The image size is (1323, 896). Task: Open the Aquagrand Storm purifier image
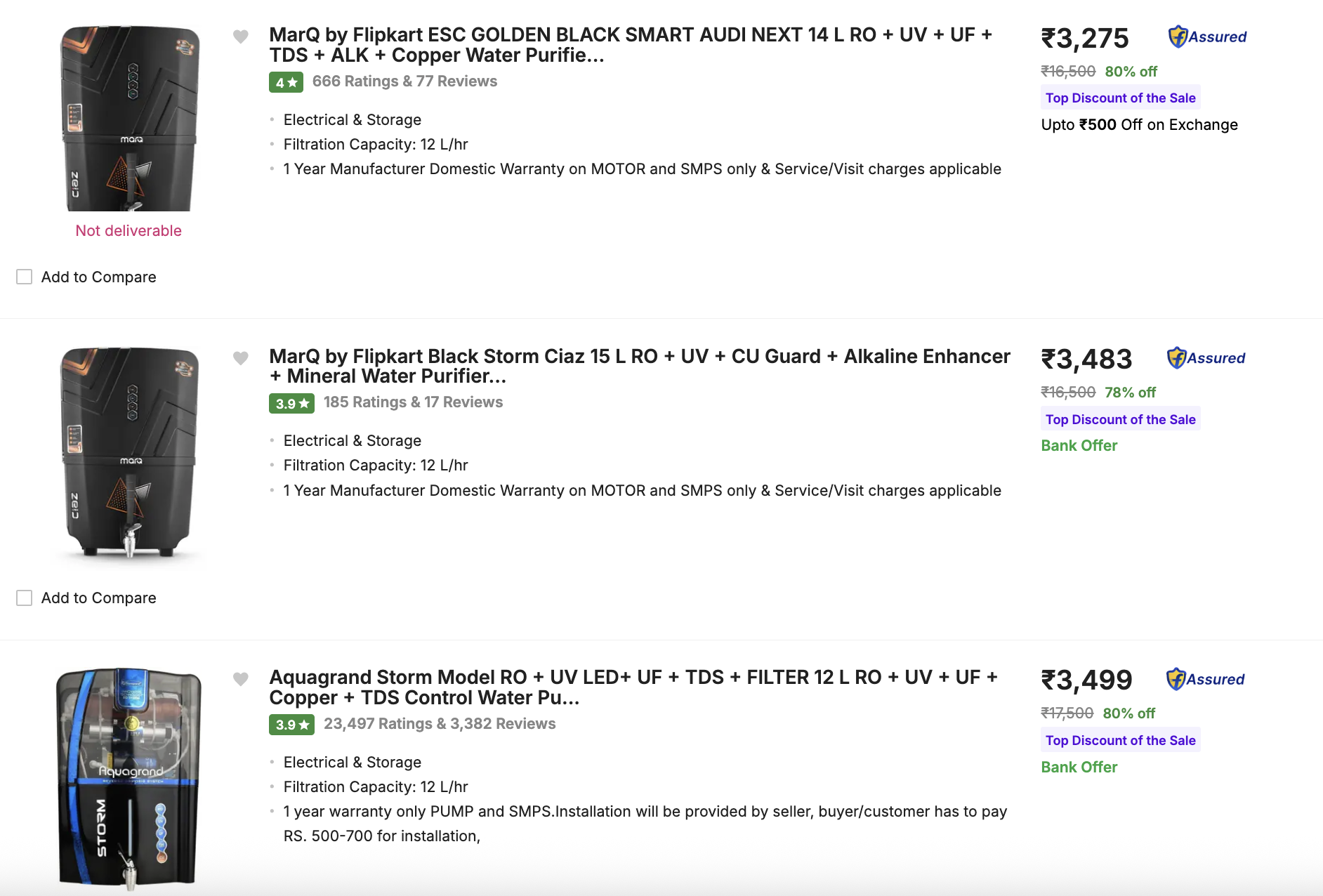pyautogui.click(x=129, y=776)
